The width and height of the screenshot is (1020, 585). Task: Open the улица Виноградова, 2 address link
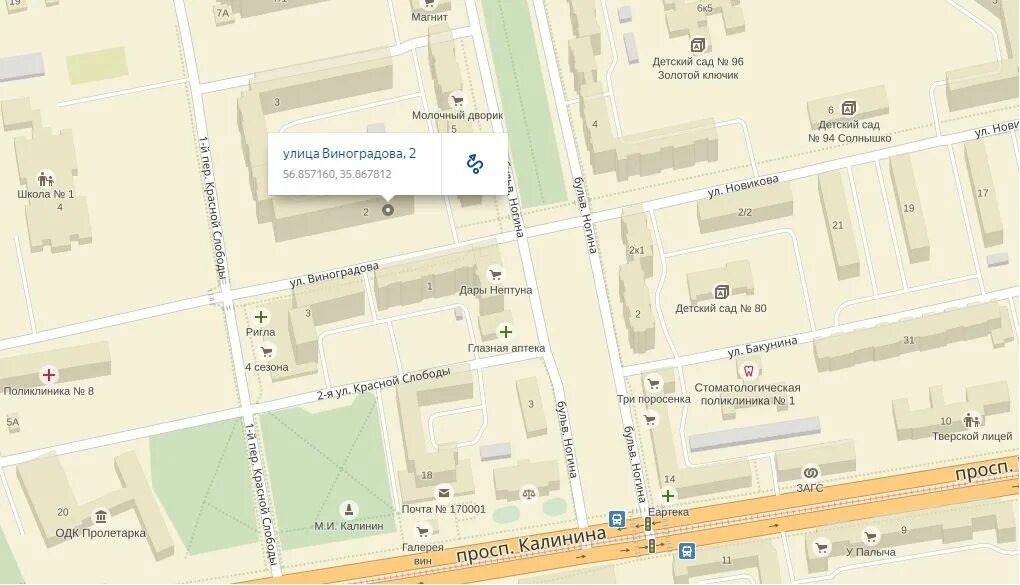(x=349, y=154)
